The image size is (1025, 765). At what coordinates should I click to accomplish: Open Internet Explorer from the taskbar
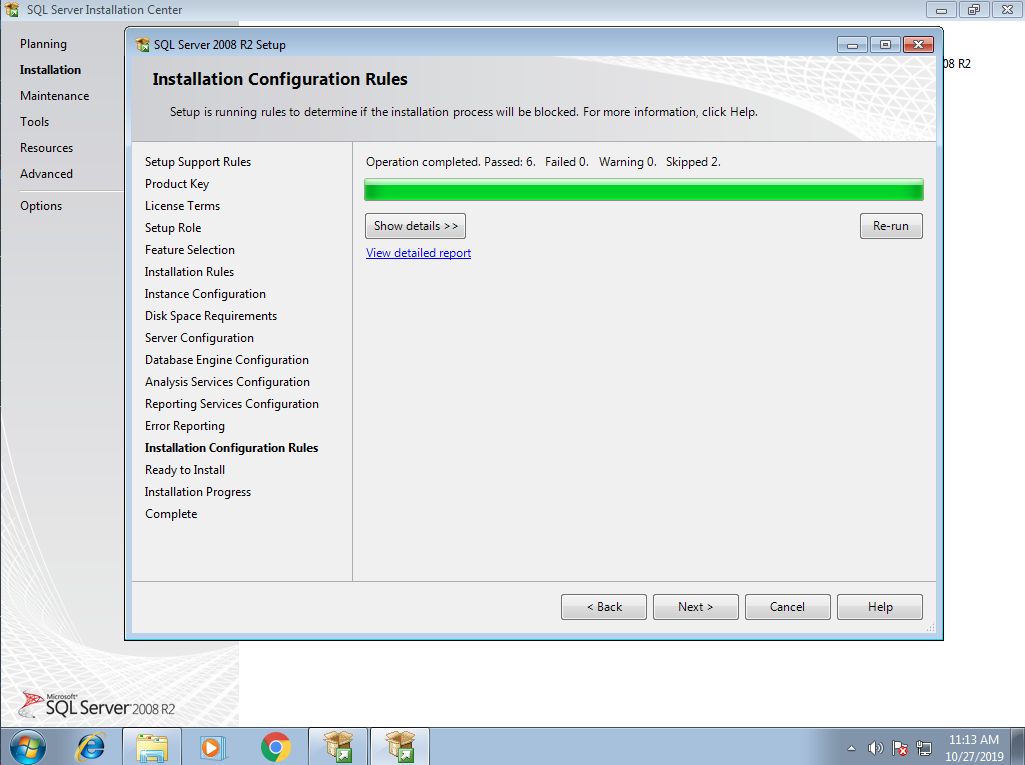coord(91,746)
